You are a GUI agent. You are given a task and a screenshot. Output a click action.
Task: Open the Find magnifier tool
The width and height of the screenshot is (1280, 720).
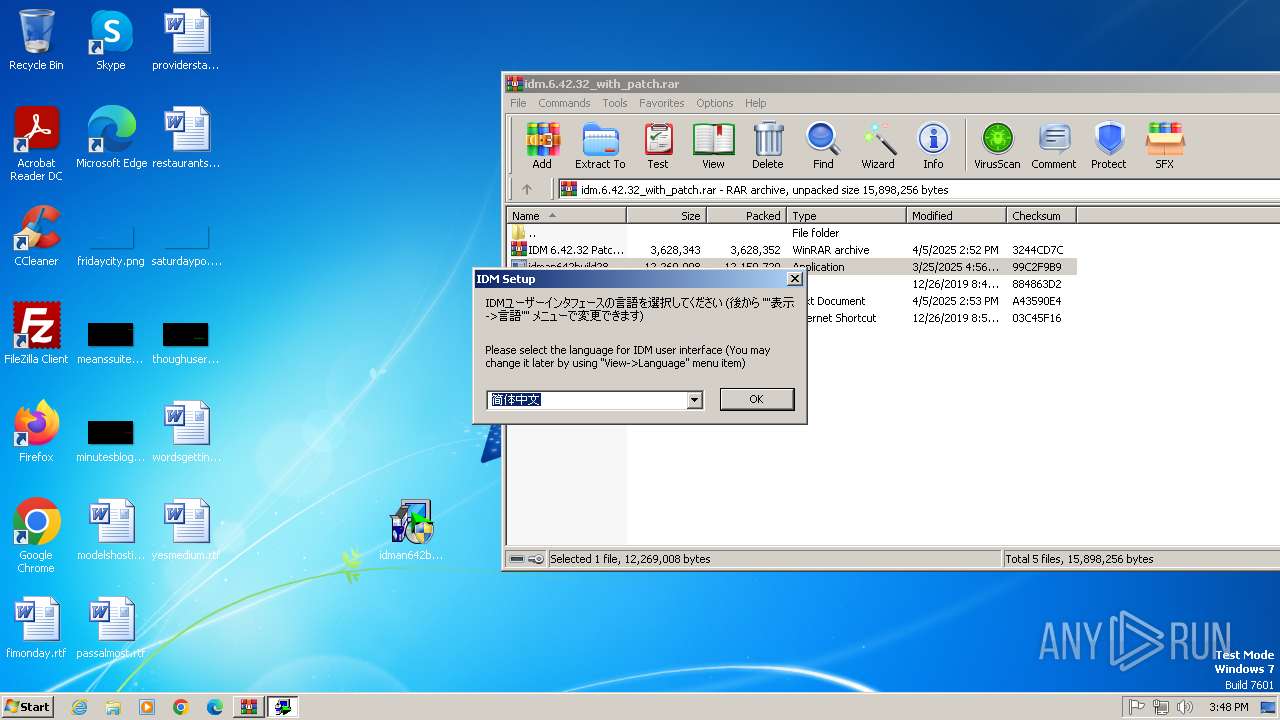[823, 146]
